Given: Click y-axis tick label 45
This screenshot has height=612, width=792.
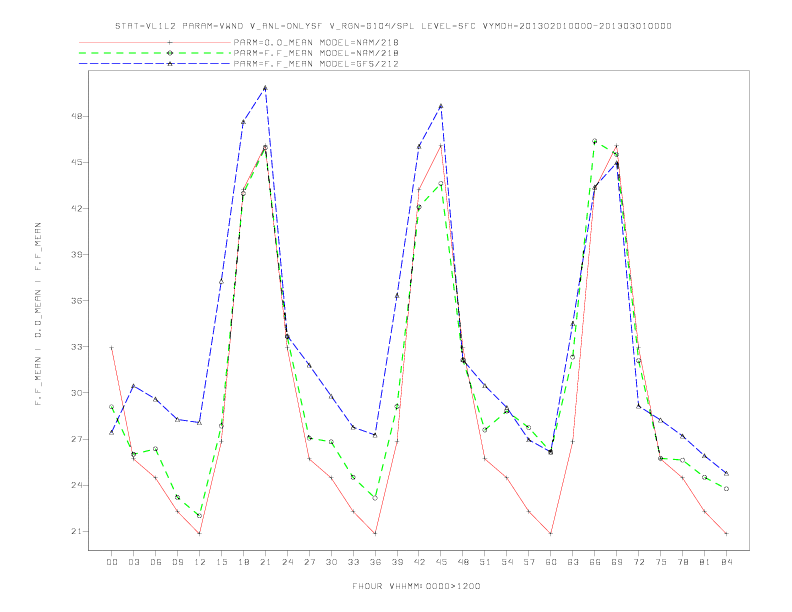Looking at the screenshot, I should tap(78, 162).
